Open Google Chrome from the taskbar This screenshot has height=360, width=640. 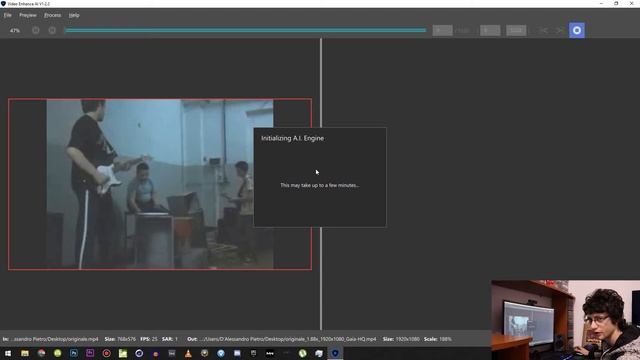41,353
